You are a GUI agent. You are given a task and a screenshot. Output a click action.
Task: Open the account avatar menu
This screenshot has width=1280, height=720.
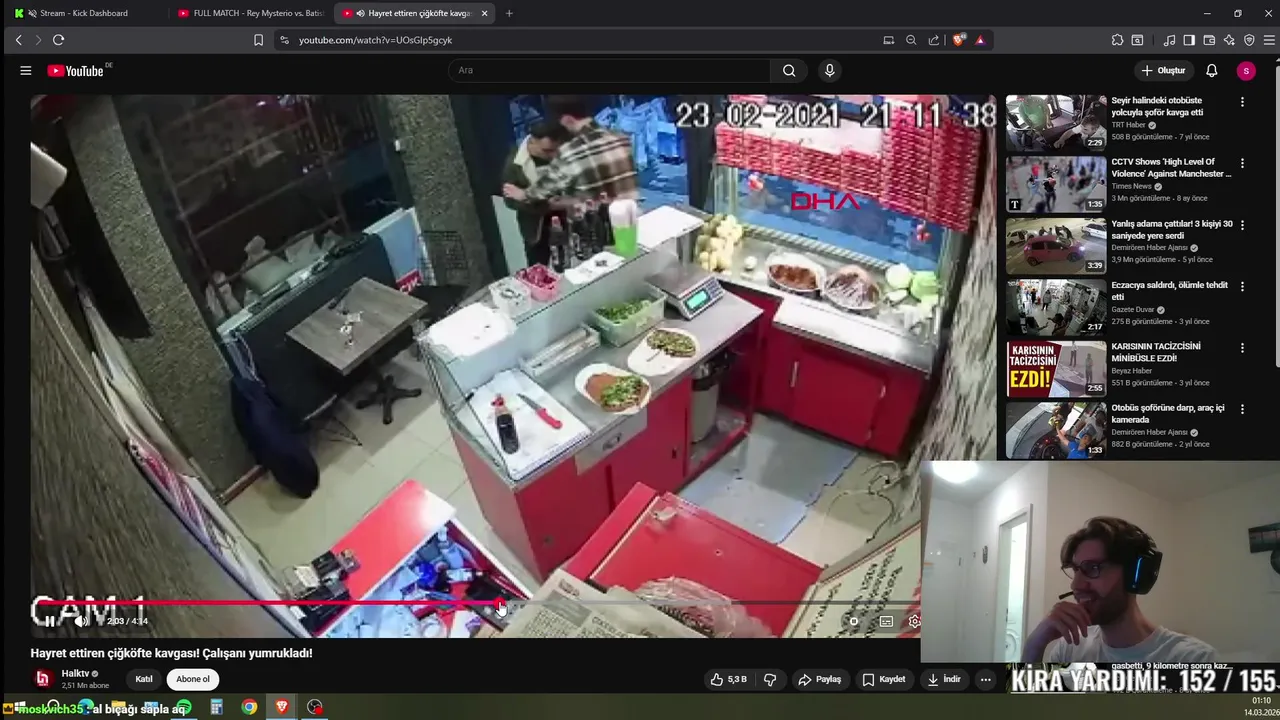click(x=1245, y=71)
